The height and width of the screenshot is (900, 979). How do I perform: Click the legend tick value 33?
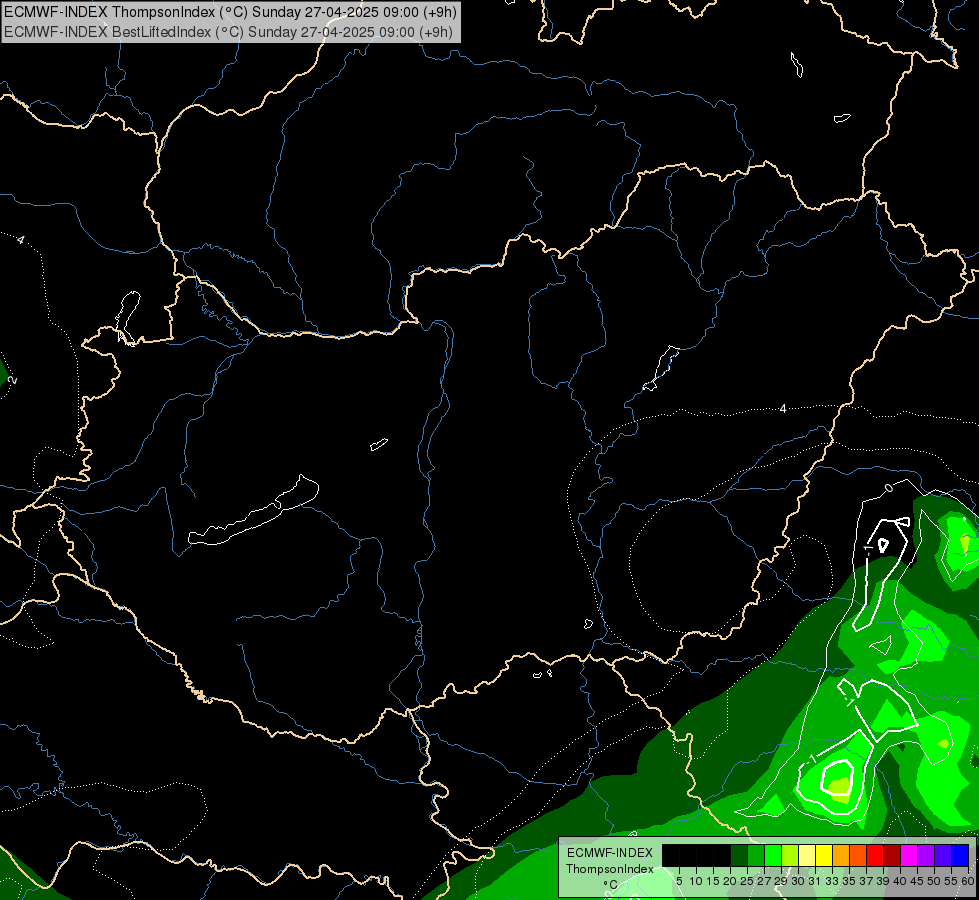(x=832, y=881)
